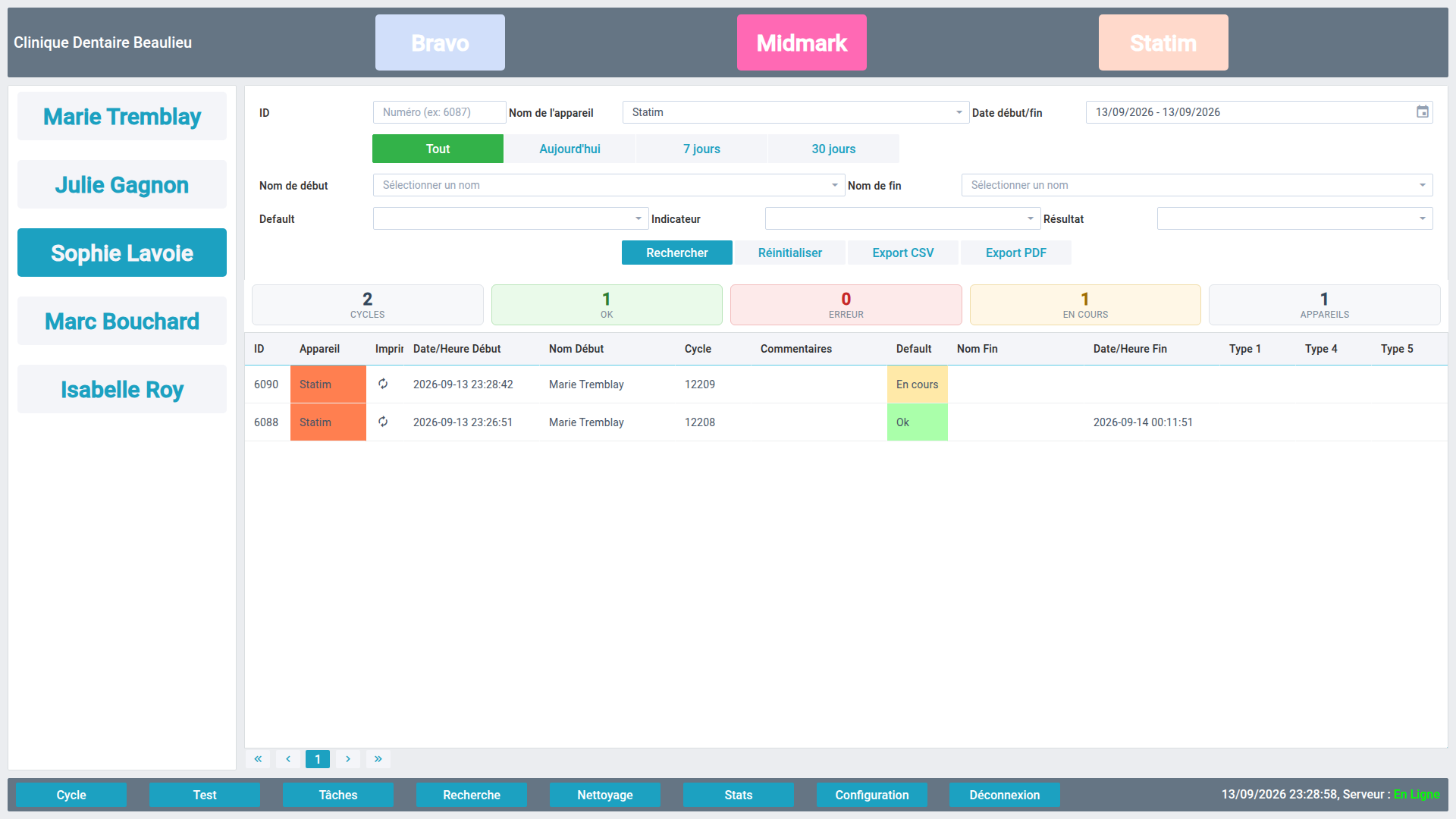Viewport: 1456px width, 819px height.
Task: Click the Rechercher button
Action: 677,253
